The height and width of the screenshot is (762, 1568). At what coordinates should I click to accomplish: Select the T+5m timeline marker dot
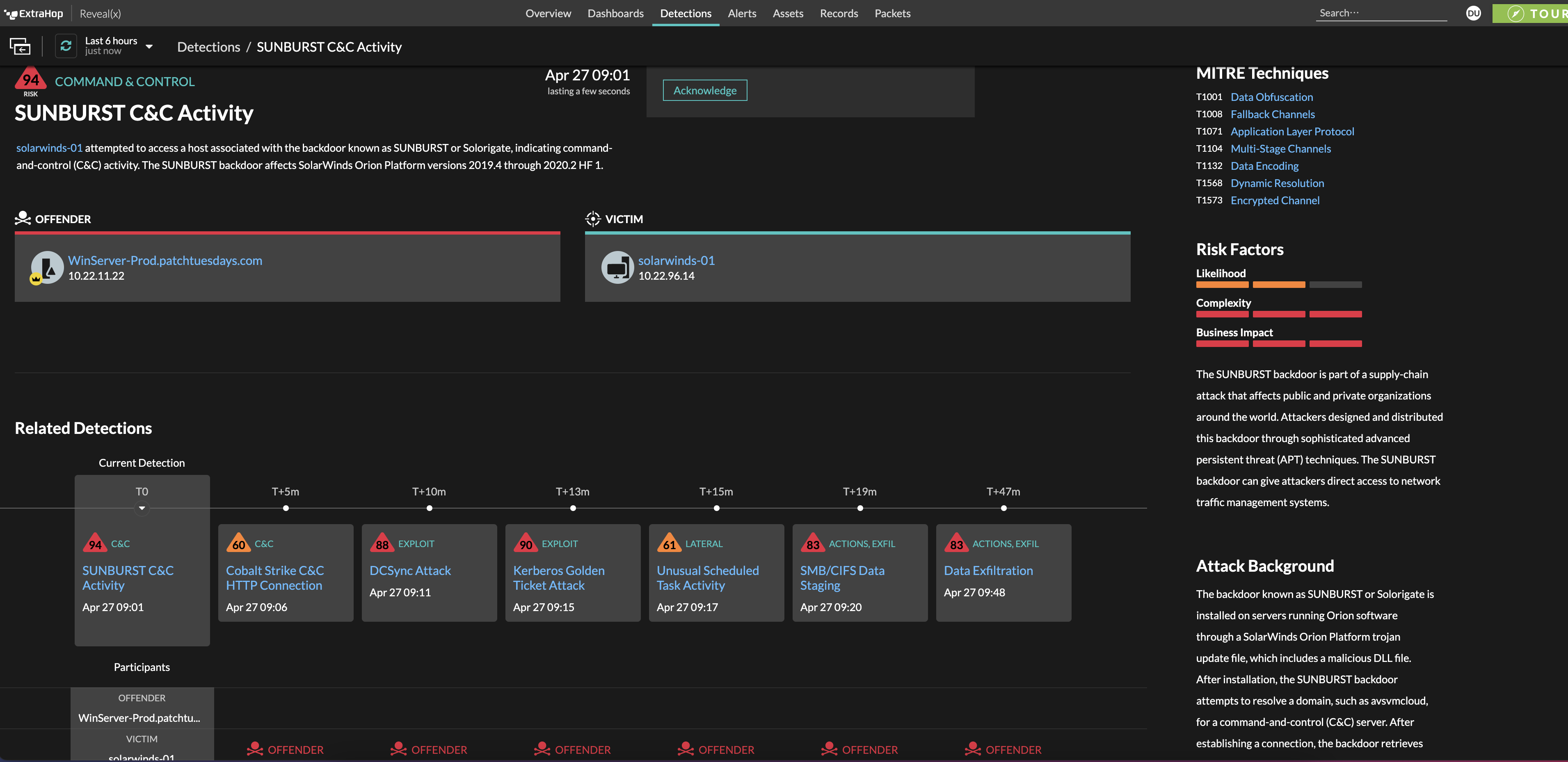286,508
